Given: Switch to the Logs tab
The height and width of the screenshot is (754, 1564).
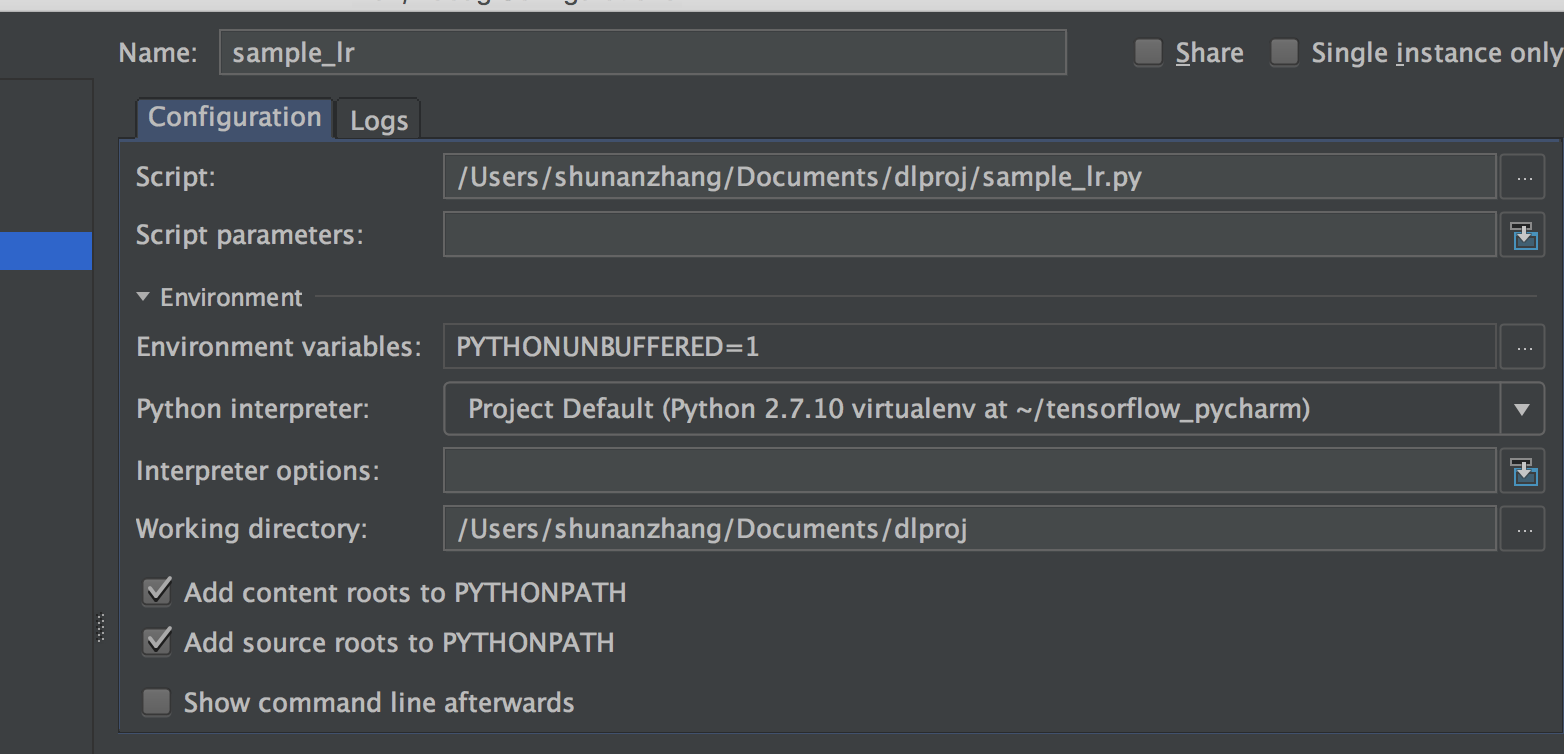Looking at the screenshot, I should pos(379,120).
